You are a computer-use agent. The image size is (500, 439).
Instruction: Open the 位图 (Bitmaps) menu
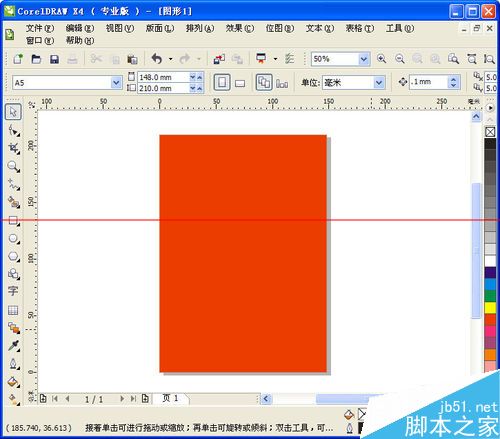pos(280,28)
